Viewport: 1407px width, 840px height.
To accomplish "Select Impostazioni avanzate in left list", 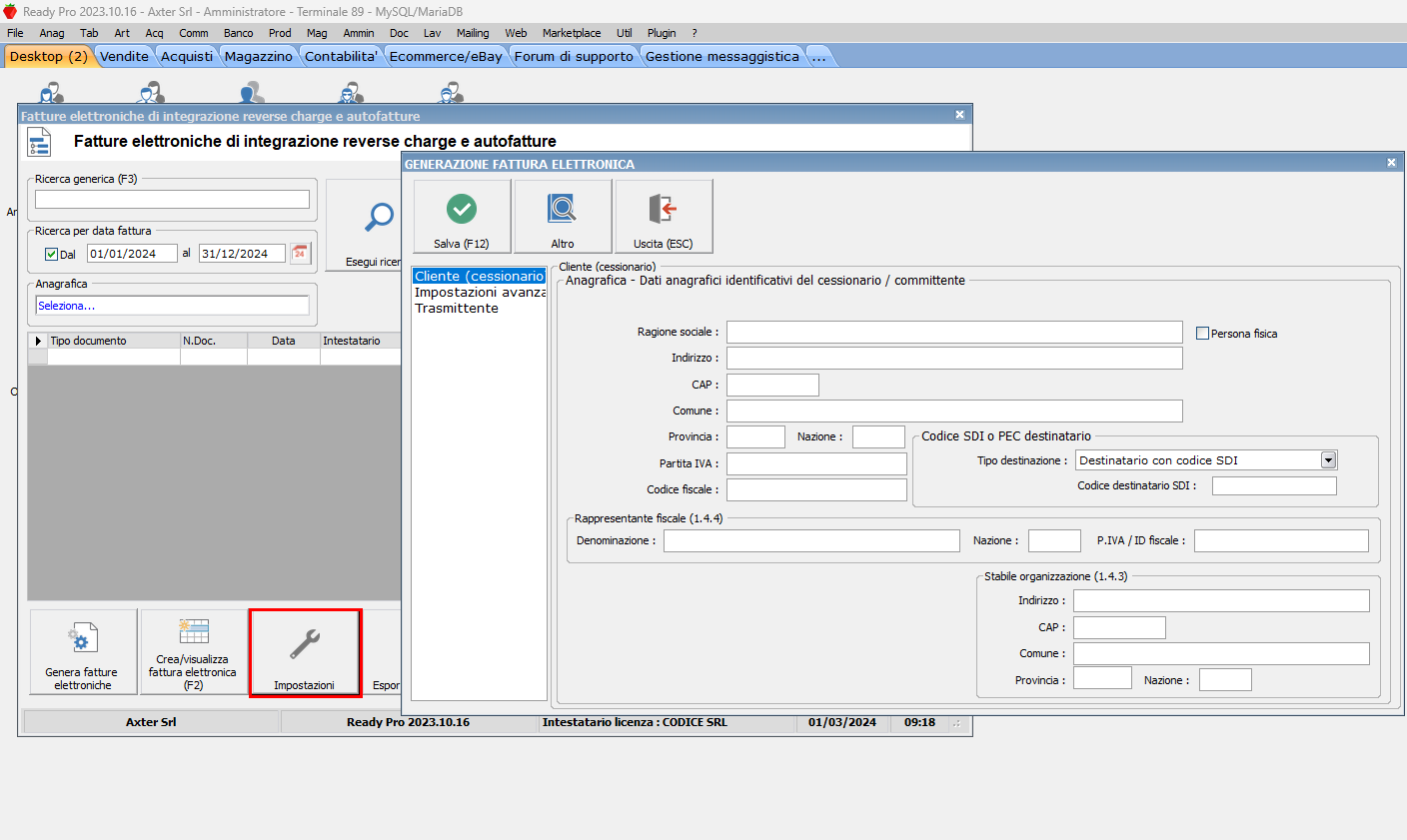I will 480,293.
